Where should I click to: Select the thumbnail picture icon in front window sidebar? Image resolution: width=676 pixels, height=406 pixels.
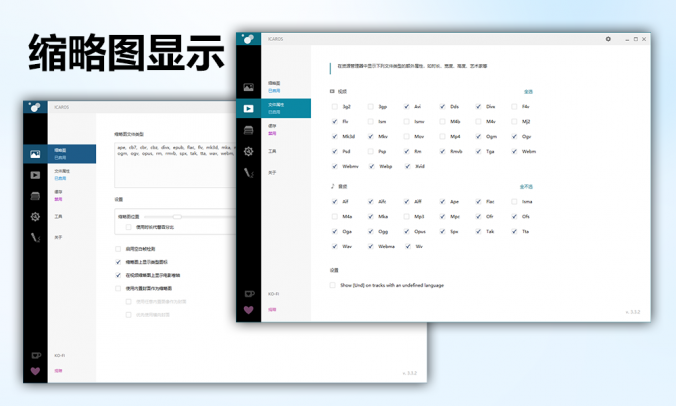pyautogui.click(x=248, y=87)
